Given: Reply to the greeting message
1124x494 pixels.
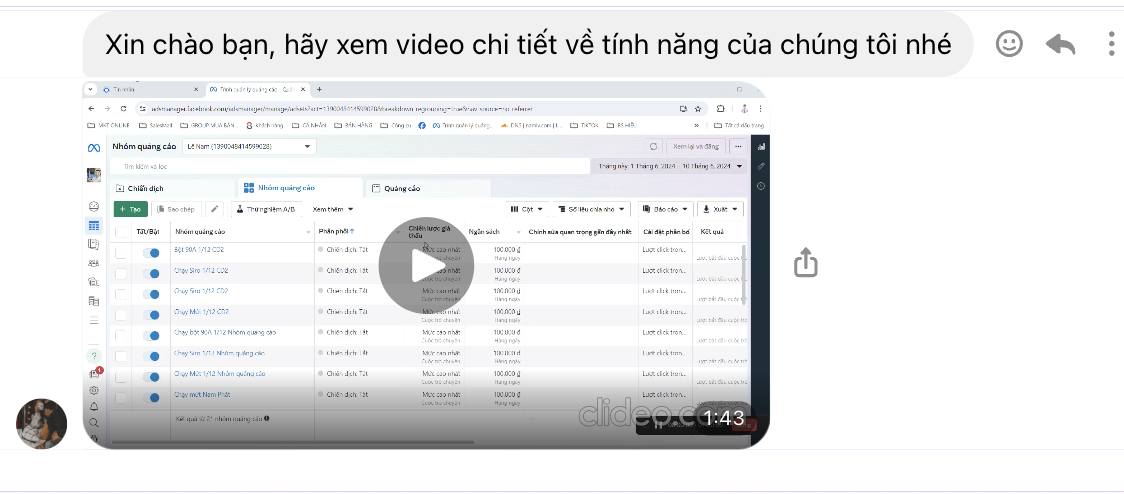Looking at the screenshot, I should point(1060,44).
